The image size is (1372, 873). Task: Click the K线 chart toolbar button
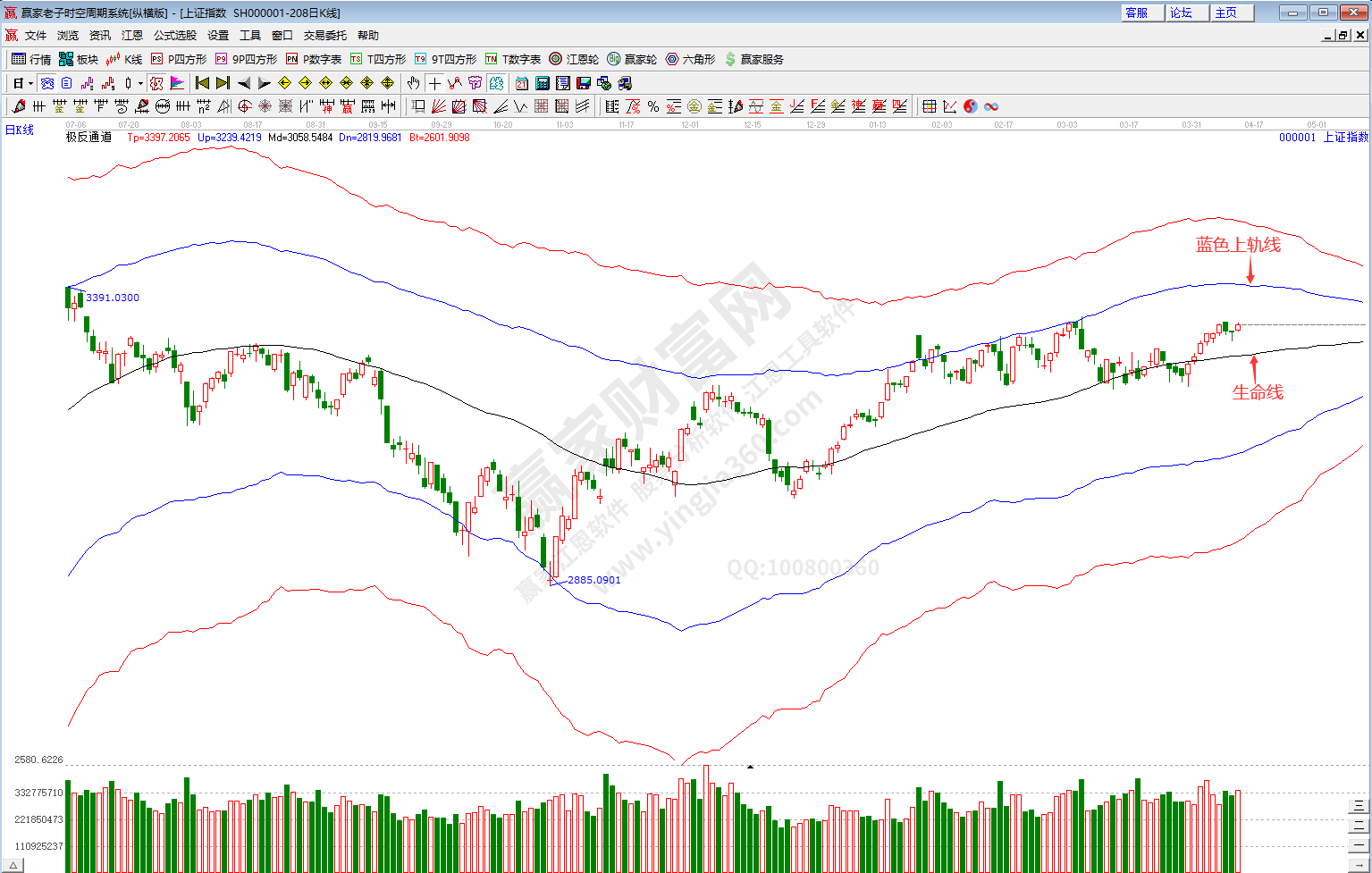(x=124, y=59)
